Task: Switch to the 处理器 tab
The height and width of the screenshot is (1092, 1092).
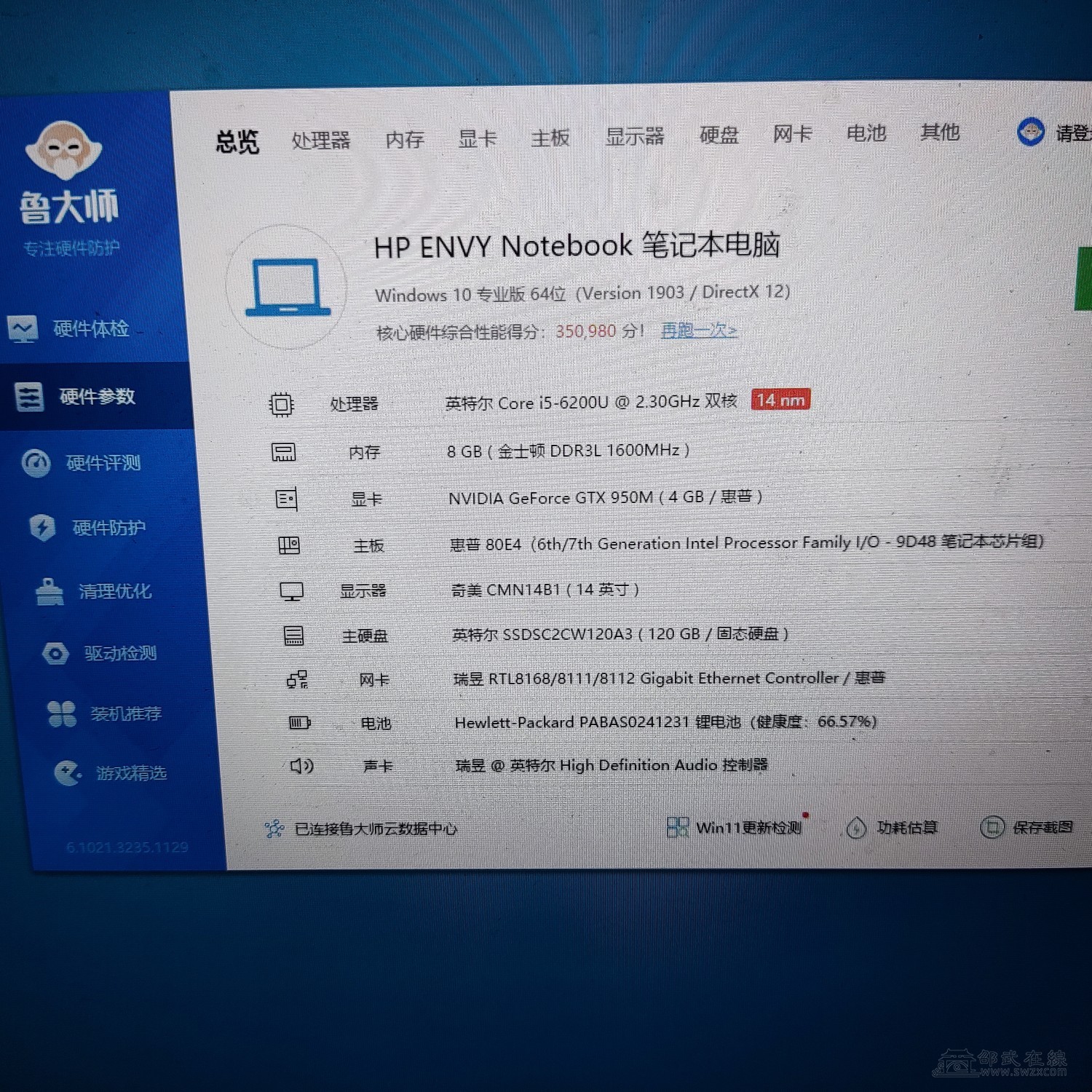Action: (320, 140)
